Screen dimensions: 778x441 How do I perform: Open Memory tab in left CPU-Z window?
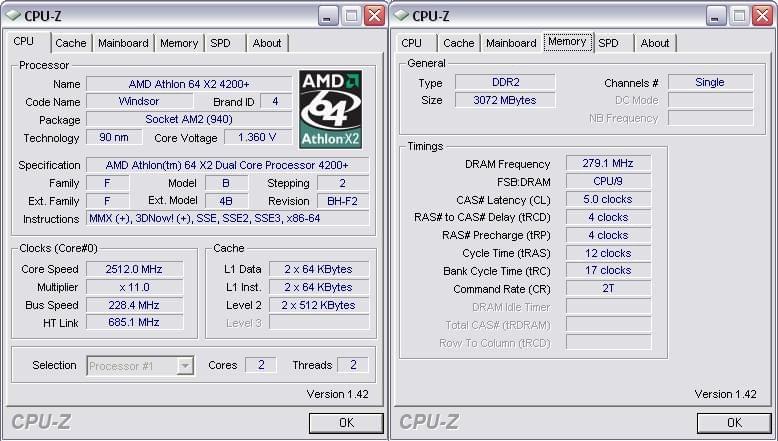tap(179, 43)
